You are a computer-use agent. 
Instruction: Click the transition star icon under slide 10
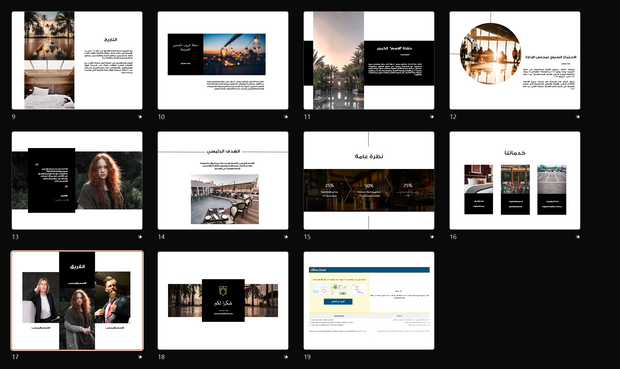[x=286, y=117]
